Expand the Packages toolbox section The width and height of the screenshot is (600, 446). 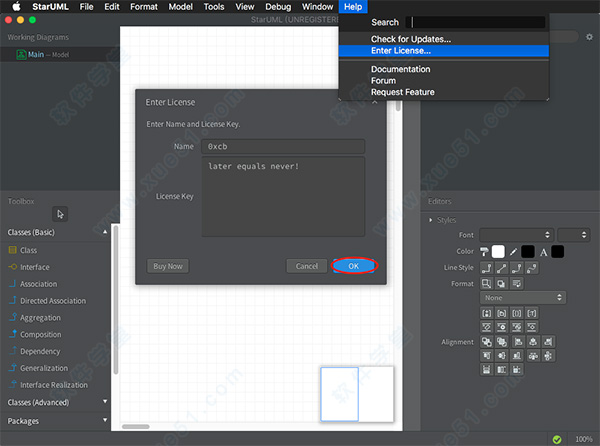105,421
